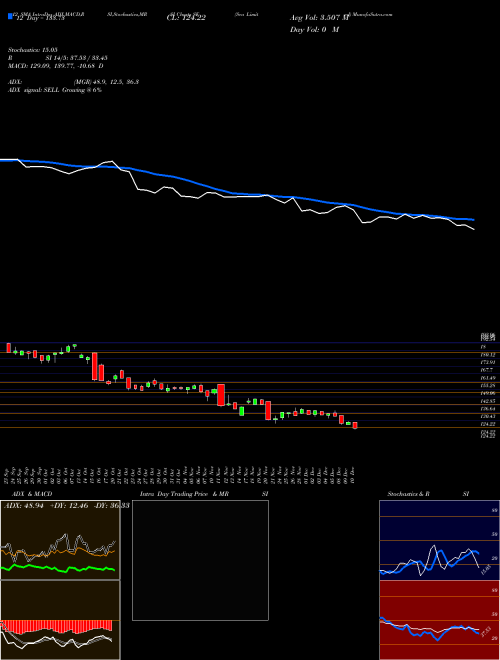
Task: Click the MunafaSutra.com watermark link text
Action: click(x=370, y=14)
